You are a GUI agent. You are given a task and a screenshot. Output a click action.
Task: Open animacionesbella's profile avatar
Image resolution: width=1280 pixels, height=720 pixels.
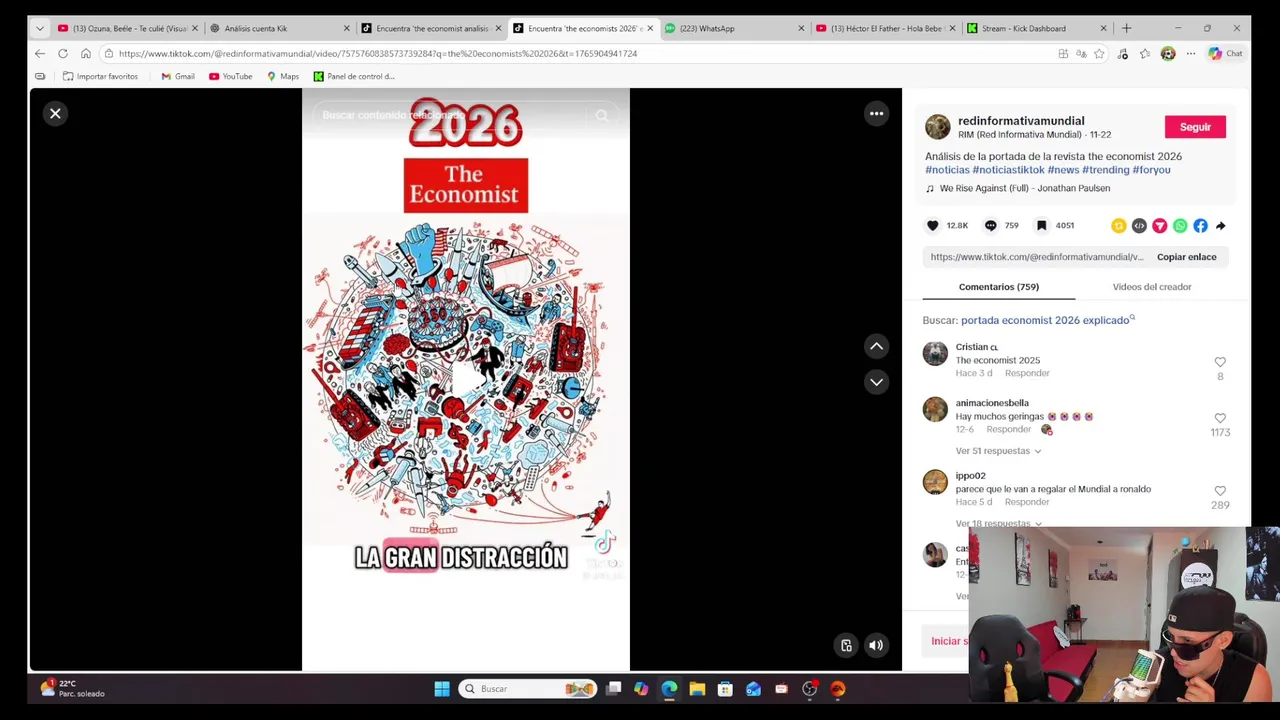pyautogui.click(x=935, y=410)
